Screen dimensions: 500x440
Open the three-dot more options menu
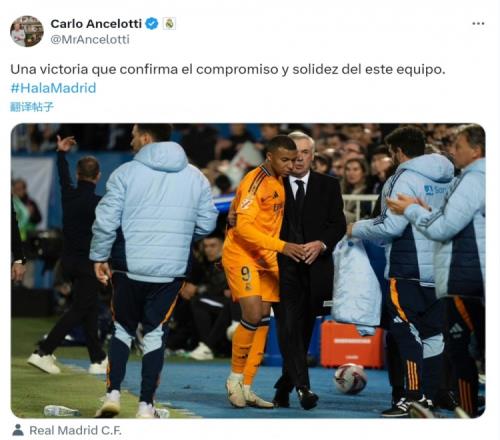point(478,23)
